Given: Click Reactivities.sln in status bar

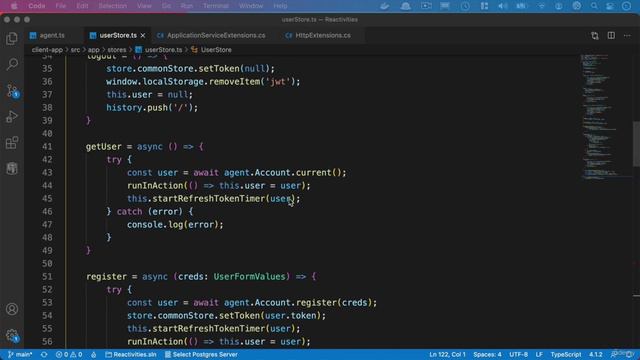Looking at the screenshot, I should coord(131,354).
